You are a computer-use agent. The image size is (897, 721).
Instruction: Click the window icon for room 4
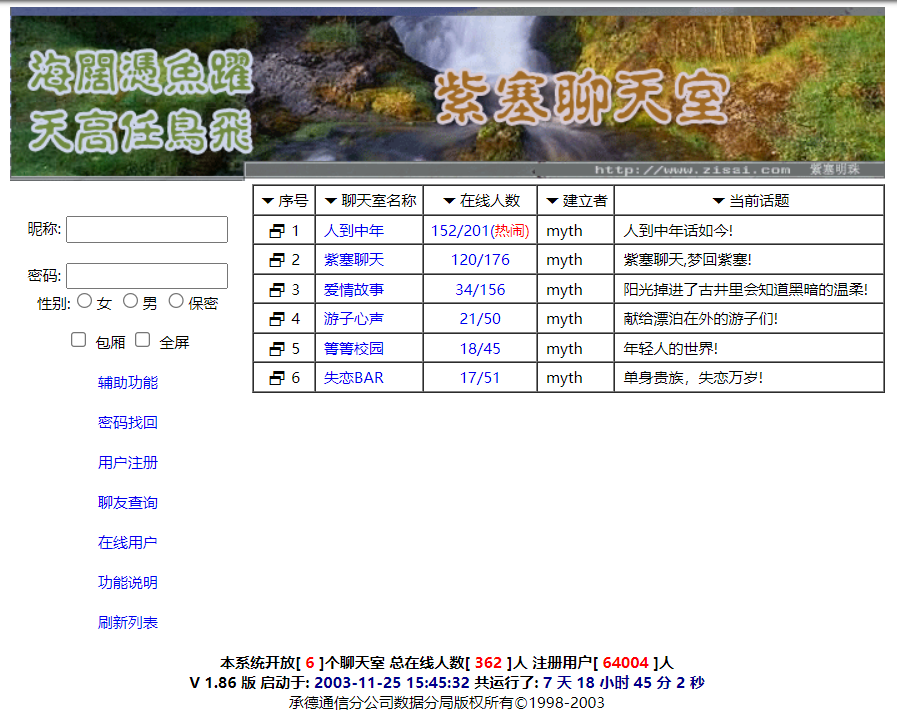pos(277,319)
